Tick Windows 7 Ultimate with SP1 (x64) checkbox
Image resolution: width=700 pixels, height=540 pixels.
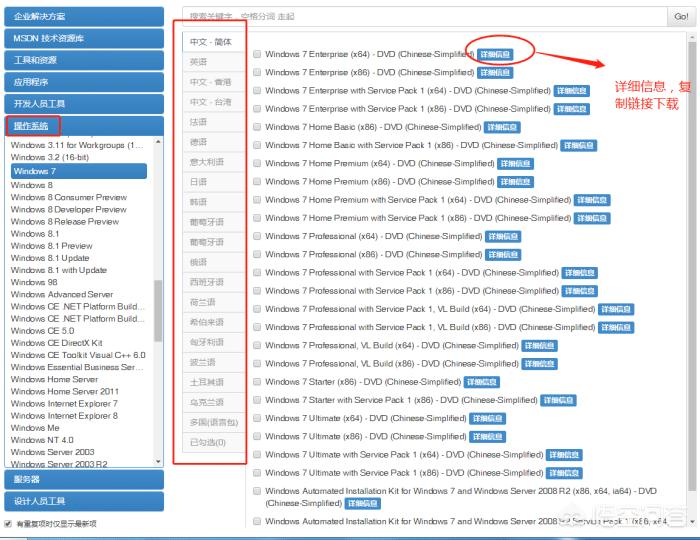tap(257, 454)
